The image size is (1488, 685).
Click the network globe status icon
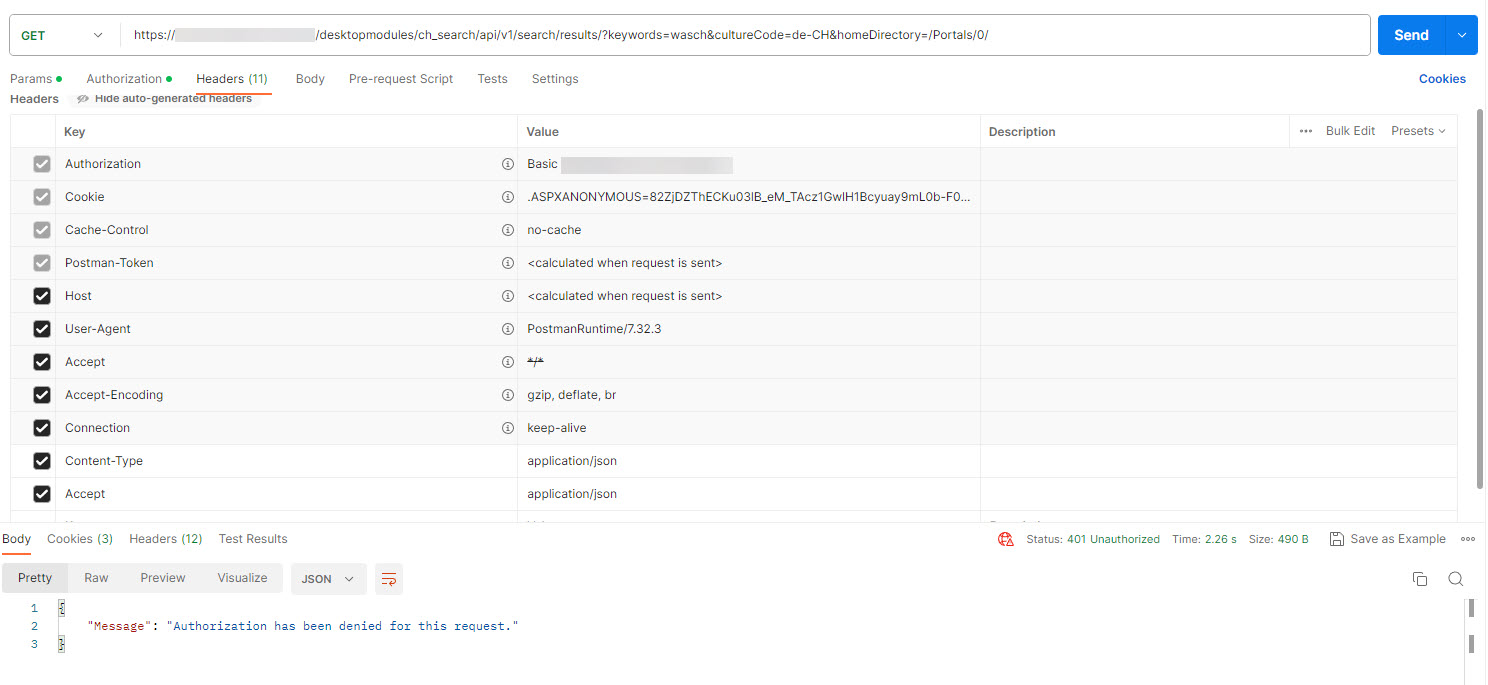pyautogui.click(x=1006, y=539)
